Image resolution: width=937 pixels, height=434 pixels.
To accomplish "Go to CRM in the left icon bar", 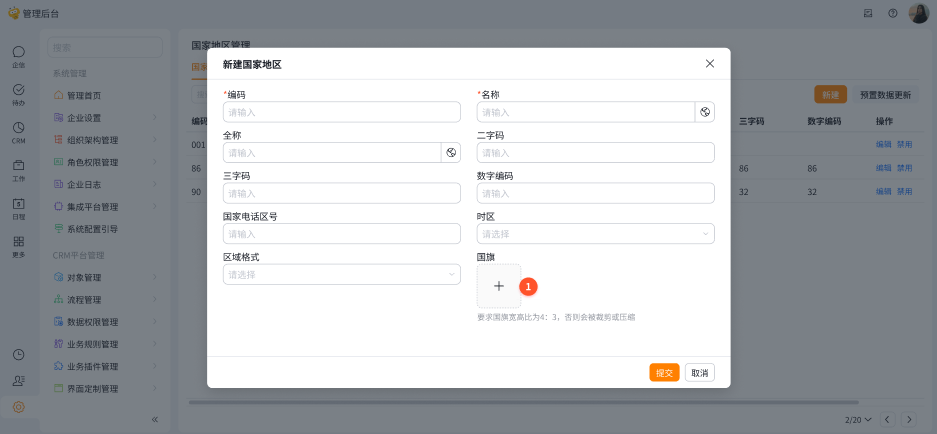I will 18,132.
